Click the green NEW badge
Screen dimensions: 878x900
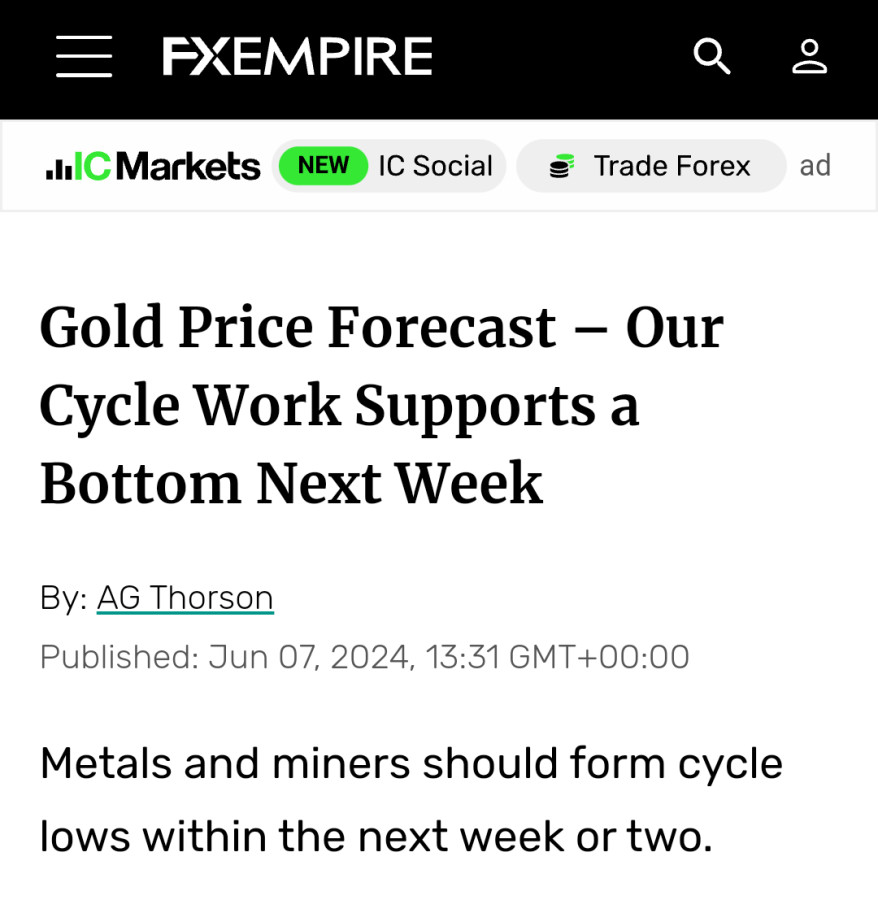323,166
